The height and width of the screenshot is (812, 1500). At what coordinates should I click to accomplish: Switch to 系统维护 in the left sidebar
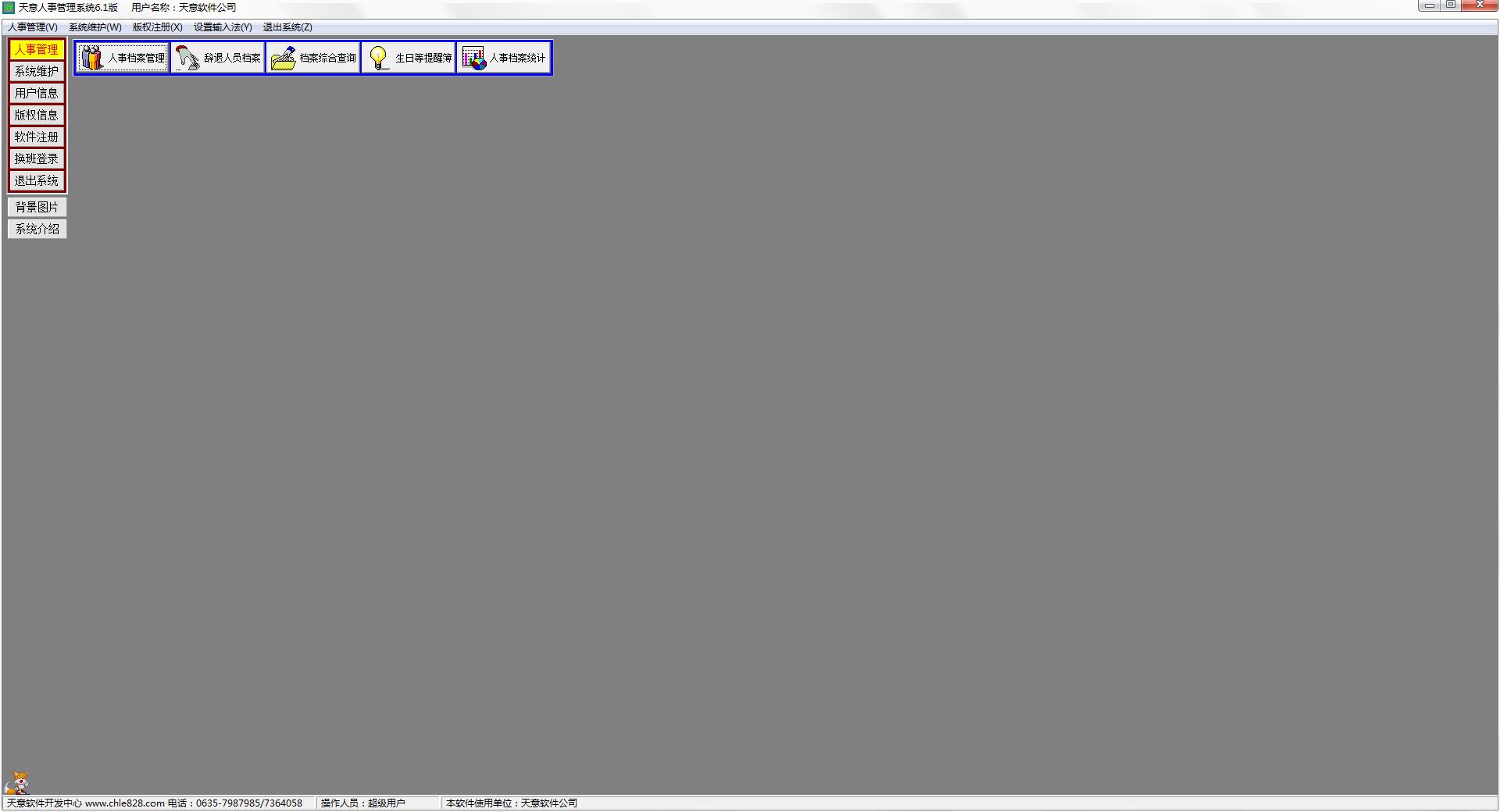click(37, 71)
